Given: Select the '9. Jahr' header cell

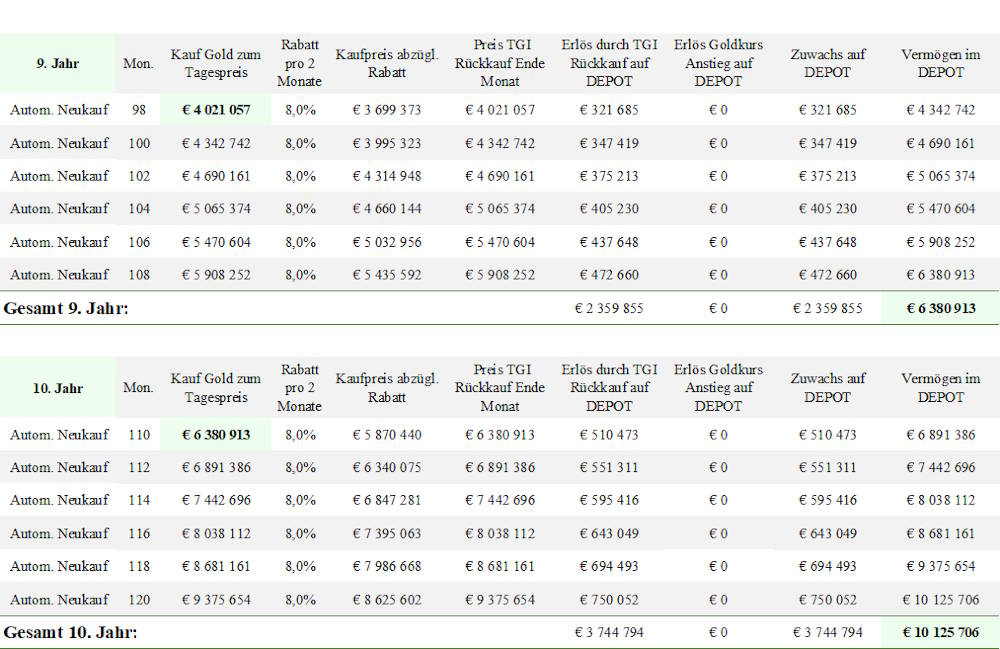Looking at the screenshot, I should pos(57,63).
